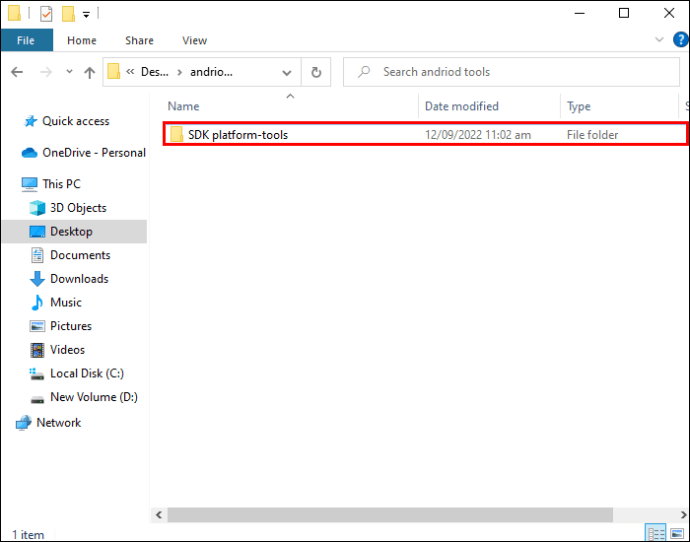Image resolution: width=690 pixels, height=542 pixels.
Task: Refresh the current folder view
Action: click(316, 72)
